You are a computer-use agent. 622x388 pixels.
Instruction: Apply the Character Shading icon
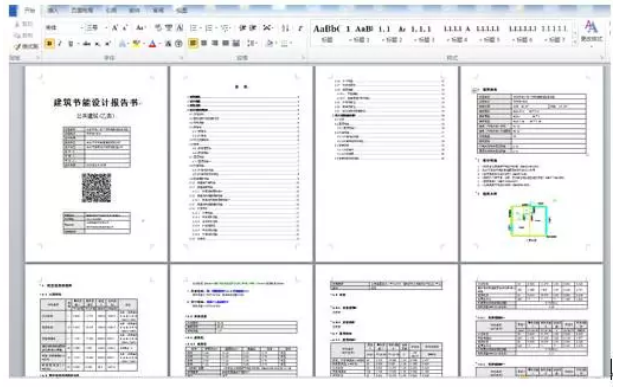(168, 44)
